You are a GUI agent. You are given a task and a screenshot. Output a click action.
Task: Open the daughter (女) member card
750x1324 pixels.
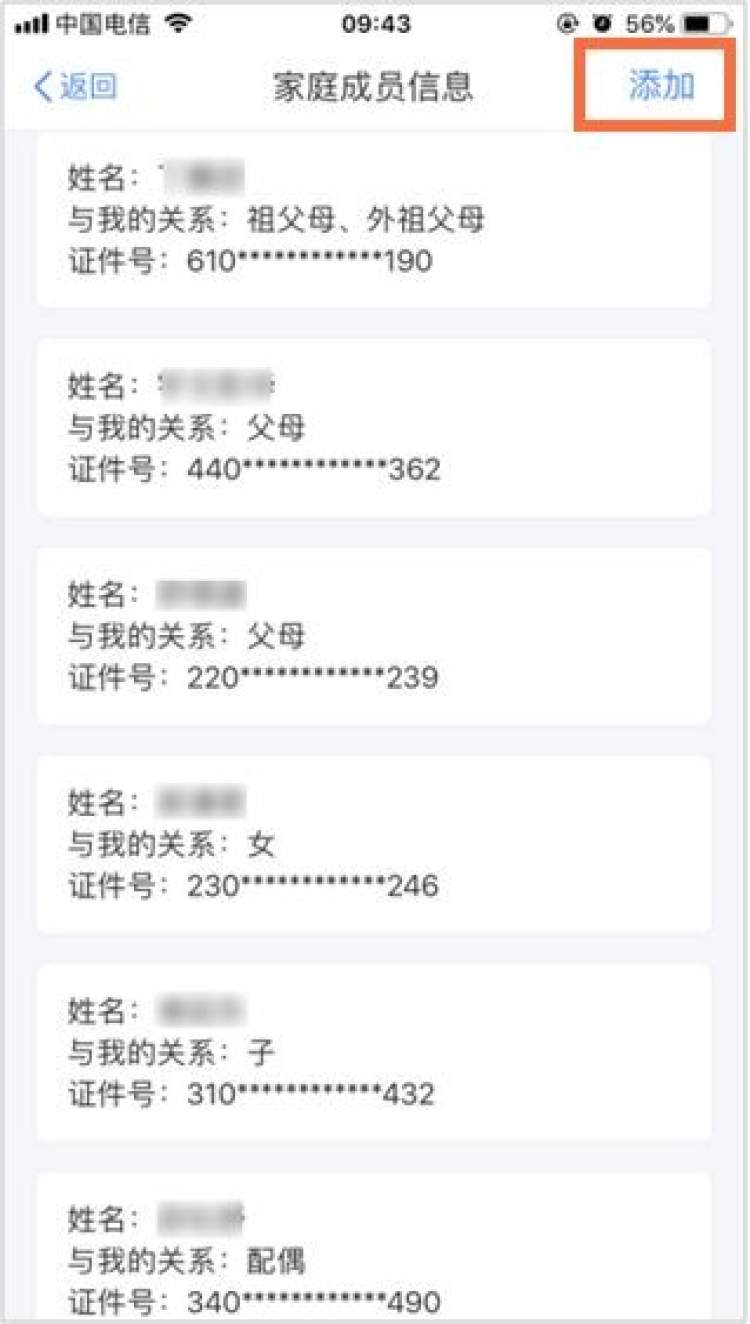[x=374, y=844]
